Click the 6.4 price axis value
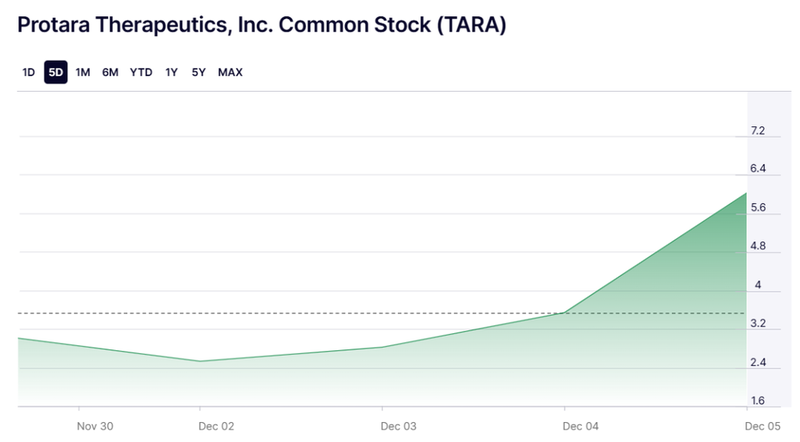The width and height of the screenshot is (800, 442). [x=758, y=169]
